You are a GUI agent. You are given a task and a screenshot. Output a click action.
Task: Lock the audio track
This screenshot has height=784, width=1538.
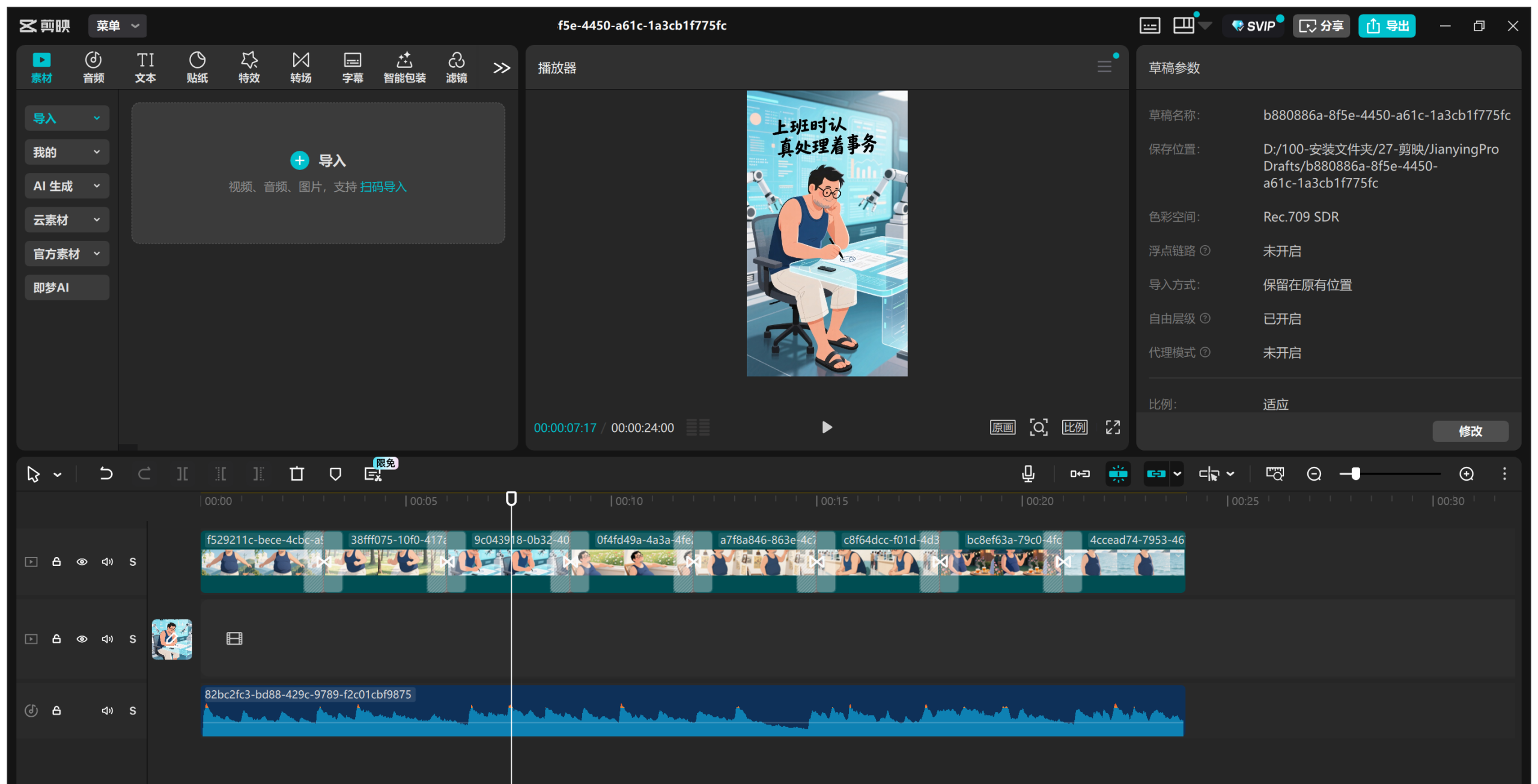point(56,711)
